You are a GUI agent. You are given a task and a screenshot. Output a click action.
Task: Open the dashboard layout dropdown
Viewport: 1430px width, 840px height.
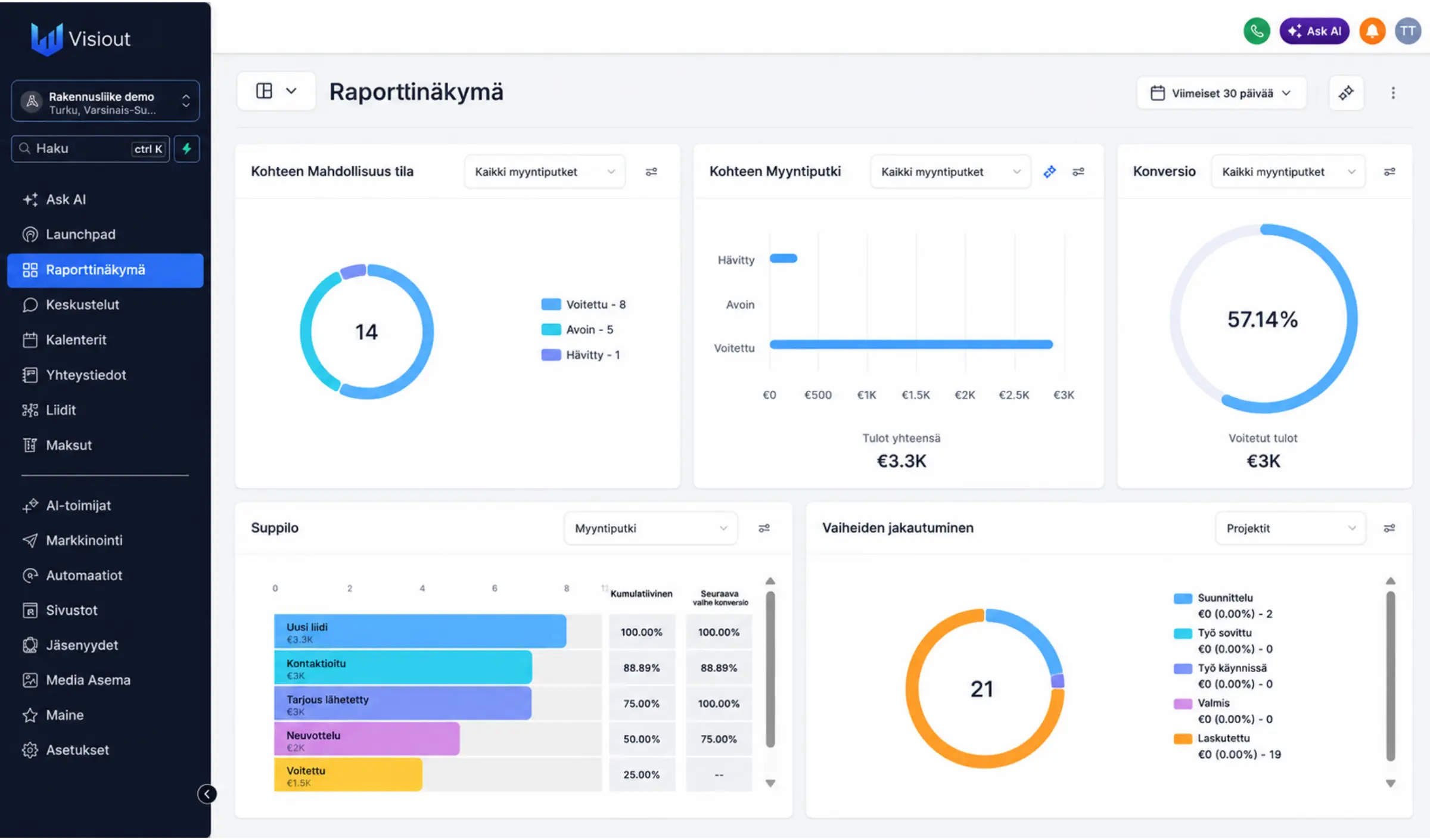click(x=276, y=91)
